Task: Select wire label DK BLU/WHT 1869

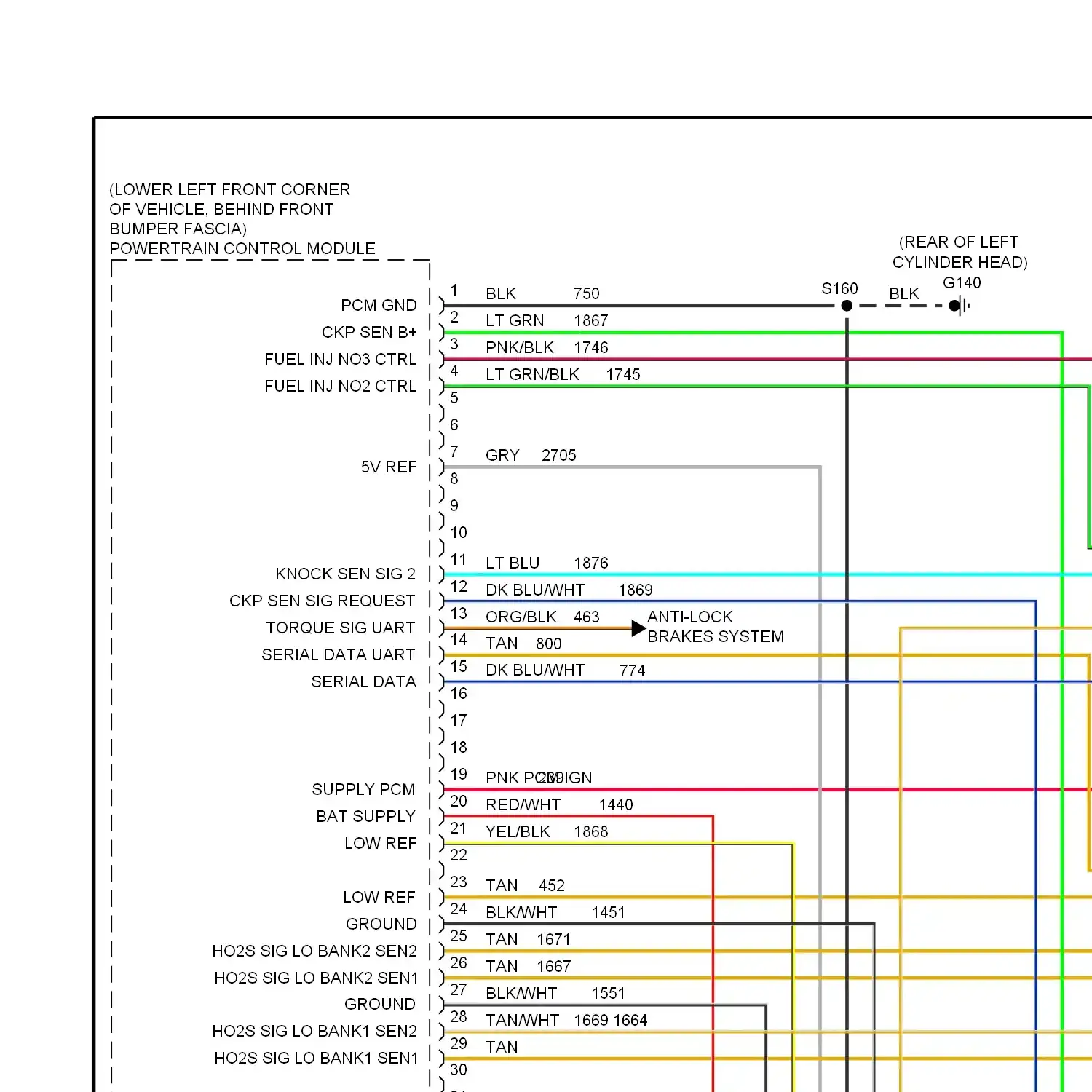Action: pos(569,590)
